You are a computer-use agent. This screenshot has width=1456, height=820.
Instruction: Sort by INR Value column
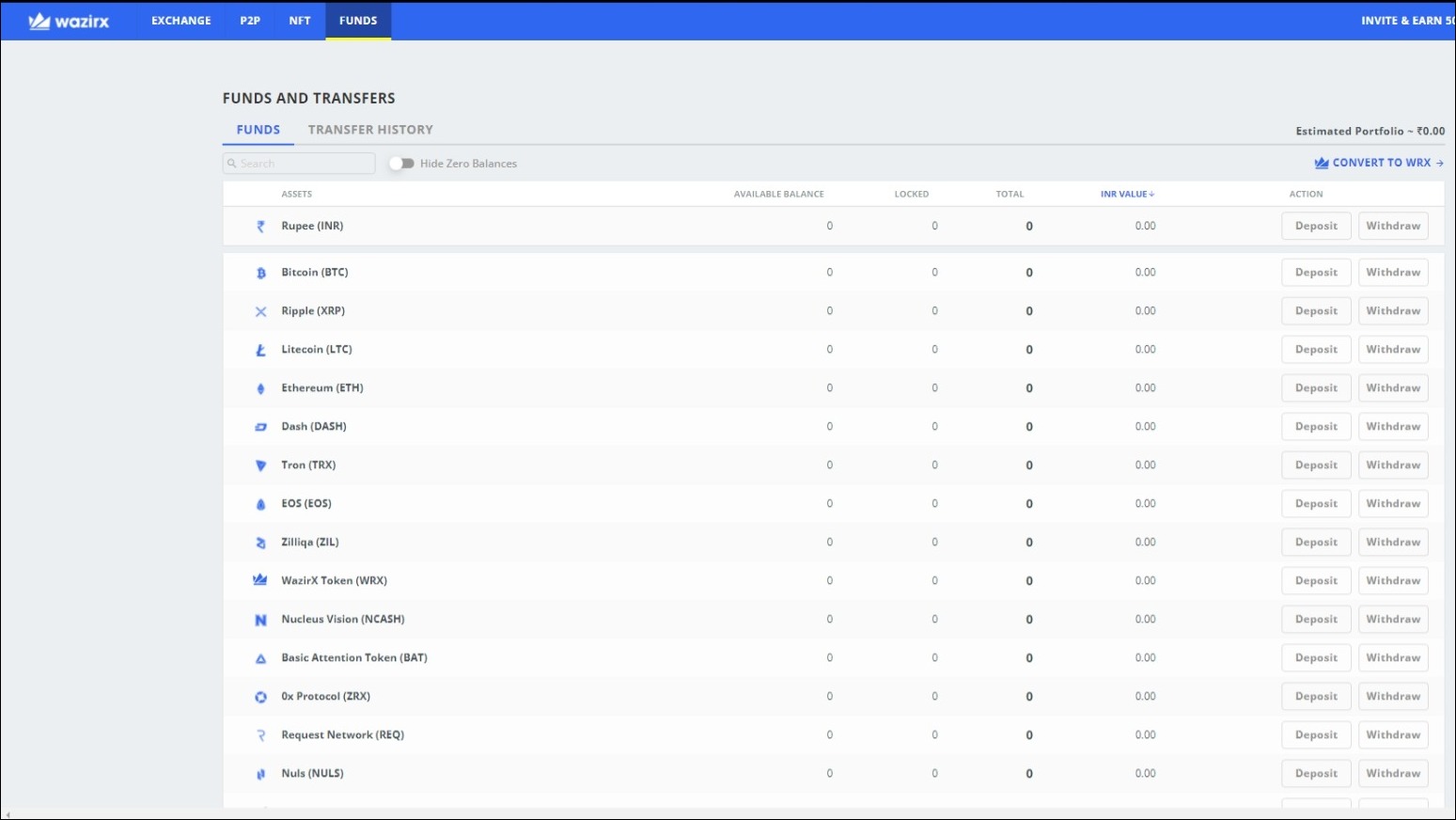(x=1127, y=194)
